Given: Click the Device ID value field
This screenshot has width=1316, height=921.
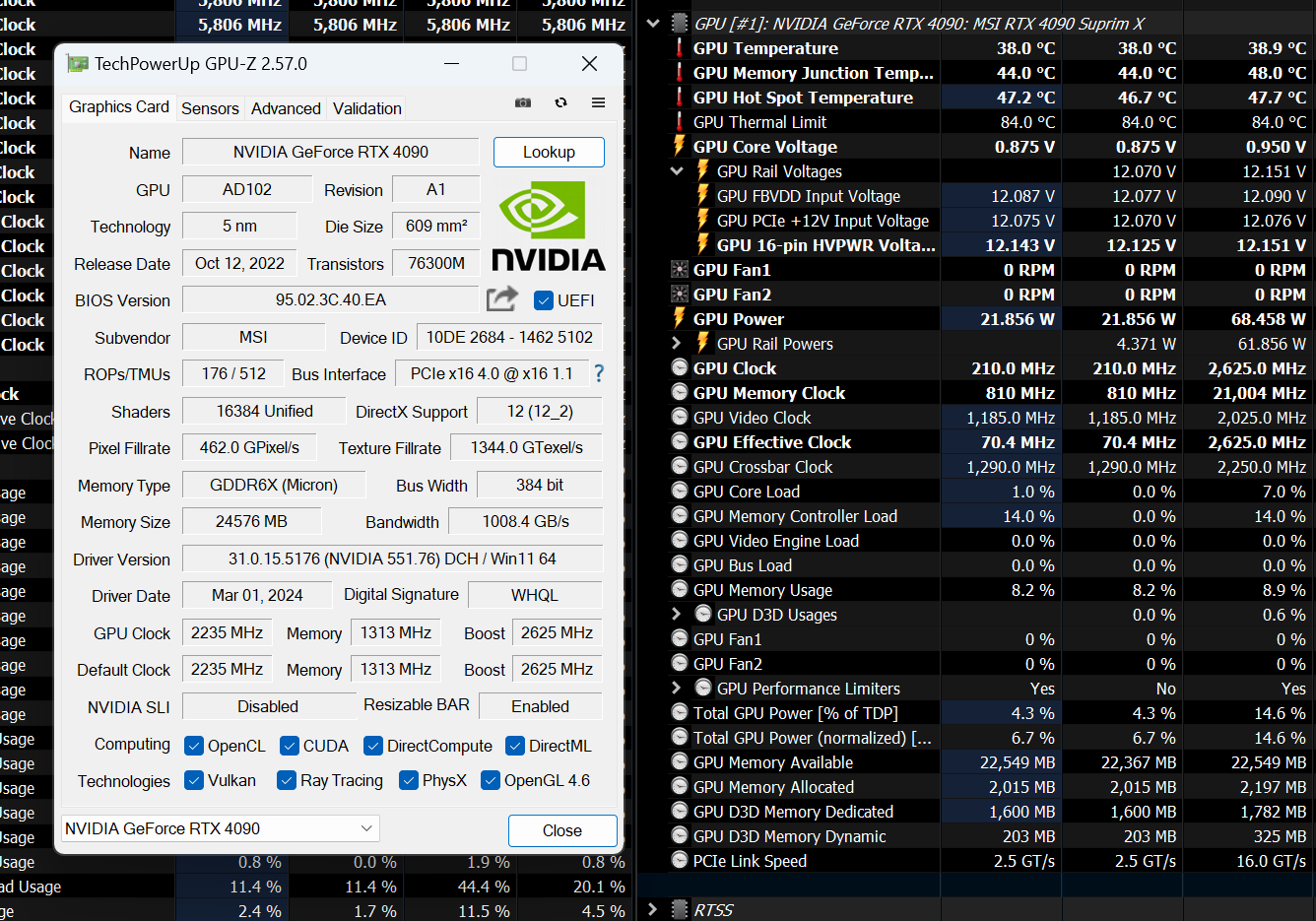Looking at the screenshot, I should (509, 337).
